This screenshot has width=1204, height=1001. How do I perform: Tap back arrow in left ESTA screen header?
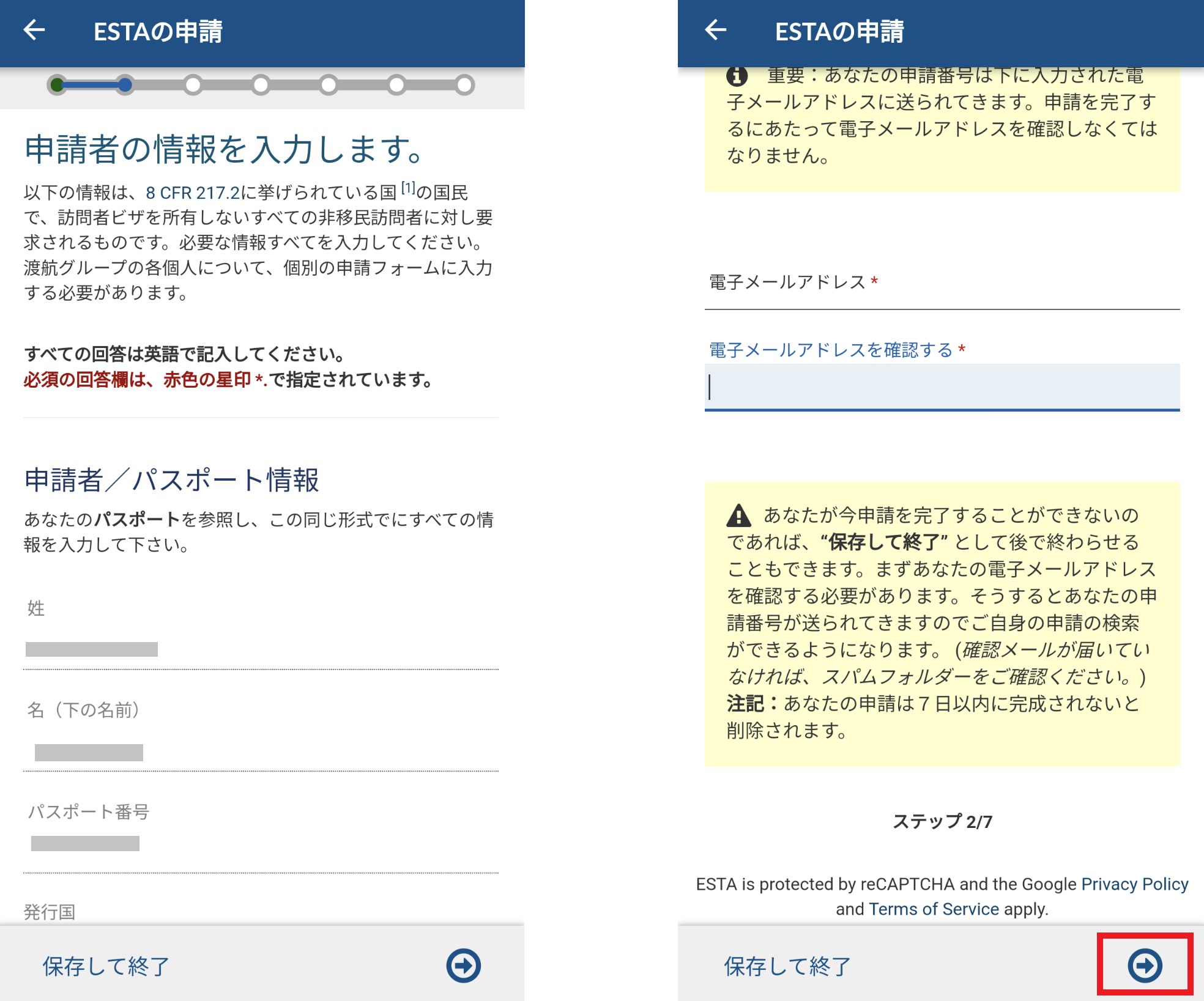point(34,30)
